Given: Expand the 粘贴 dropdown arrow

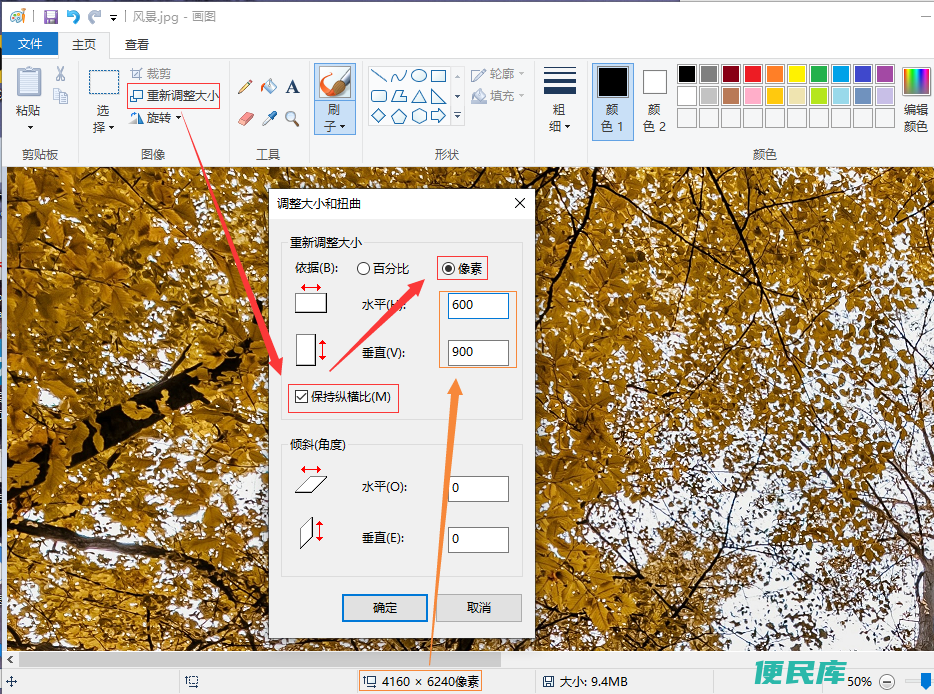Looking at the screenshot, I should [x=30, y=127].
